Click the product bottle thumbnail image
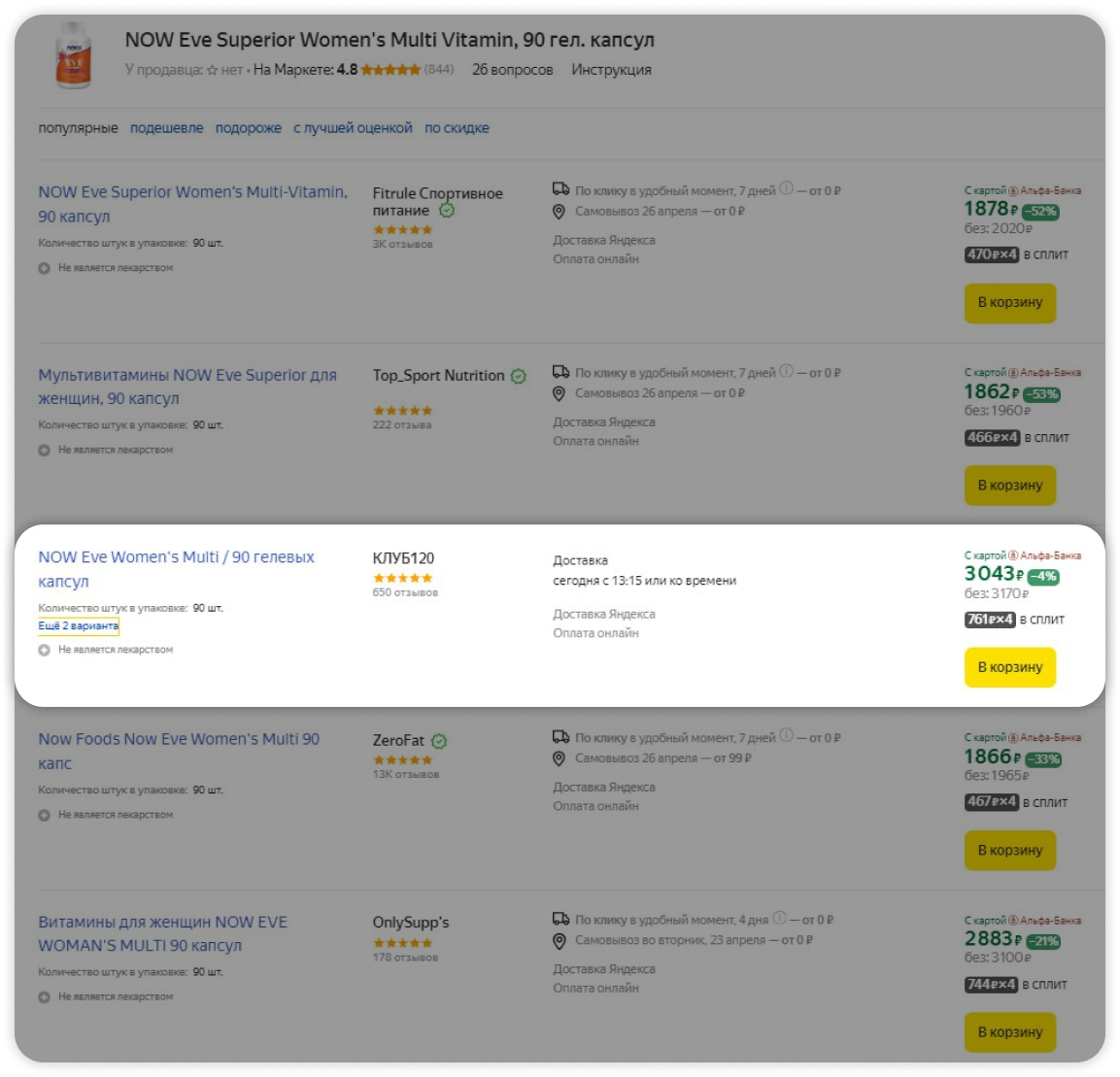 (74, 56)
